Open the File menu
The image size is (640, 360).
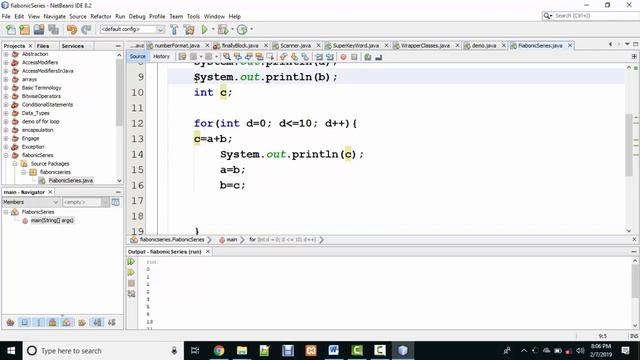point(6,16)
